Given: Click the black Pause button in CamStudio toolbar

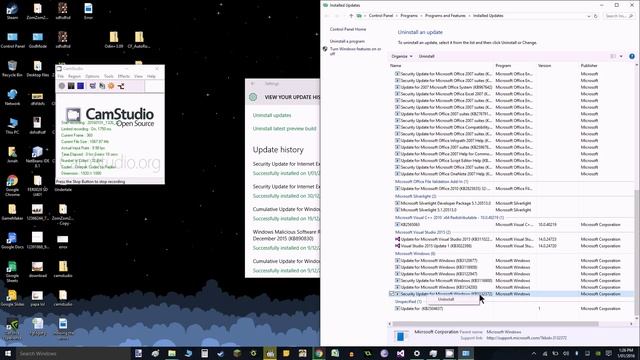Looking at the screenshot, I should tap(71, 86).
